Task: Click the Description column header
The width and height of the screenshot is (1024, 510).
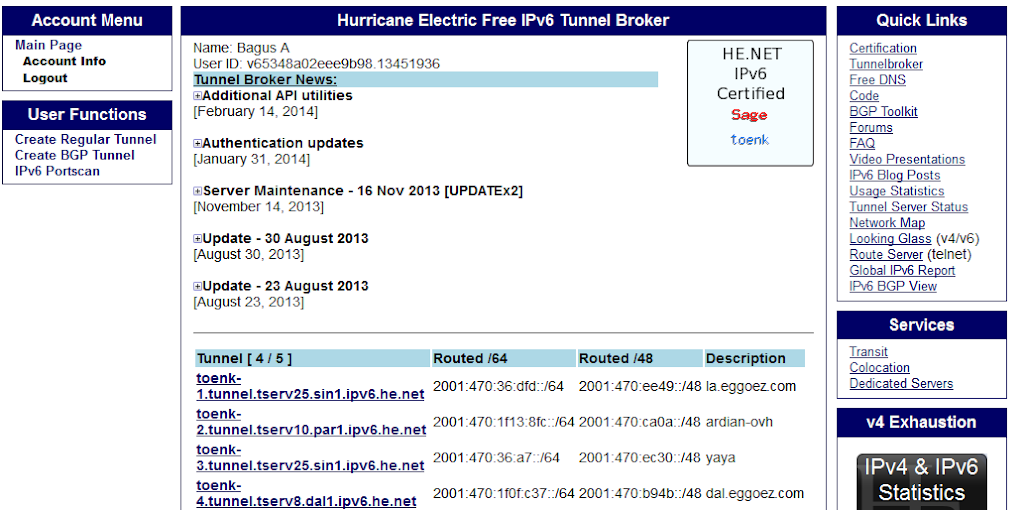Action: 755,359
